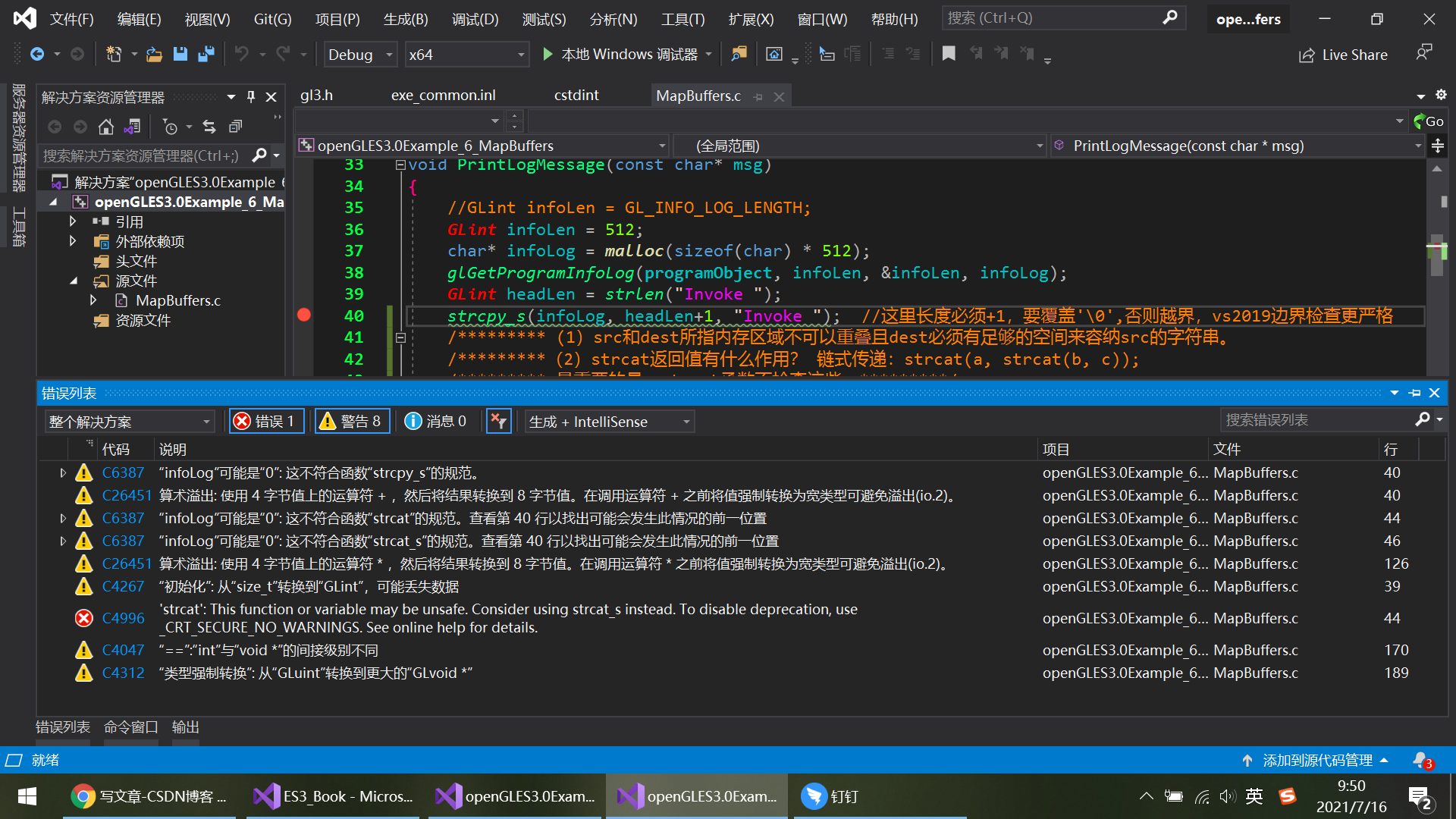Toggle a bookmark using the bookmark icon

[949, 54]
